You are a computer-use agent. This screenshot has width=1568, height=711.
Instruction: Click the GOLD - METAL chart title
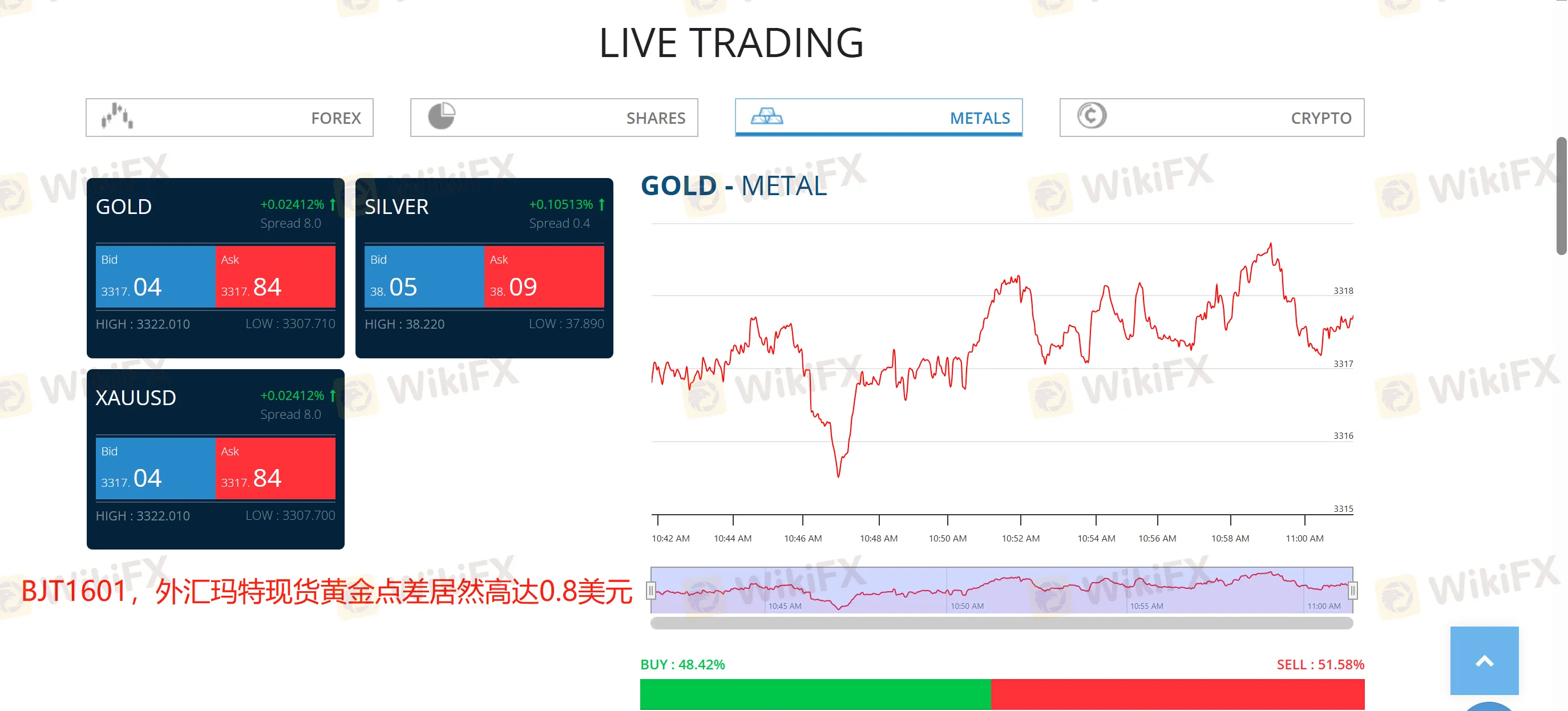733,185
